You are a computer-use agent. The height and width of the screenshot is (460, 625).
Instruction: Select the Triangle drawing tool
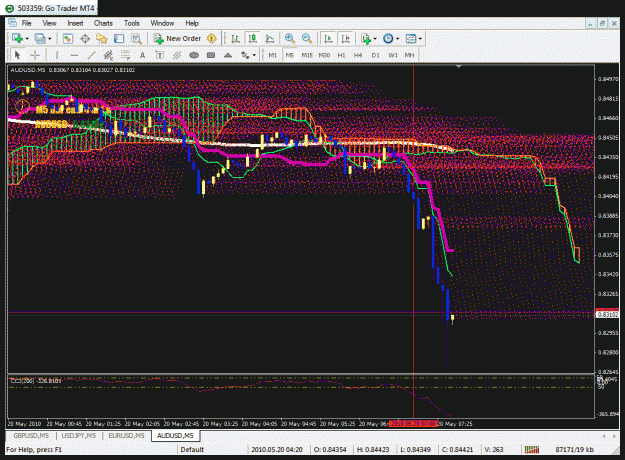pos(228,55)
